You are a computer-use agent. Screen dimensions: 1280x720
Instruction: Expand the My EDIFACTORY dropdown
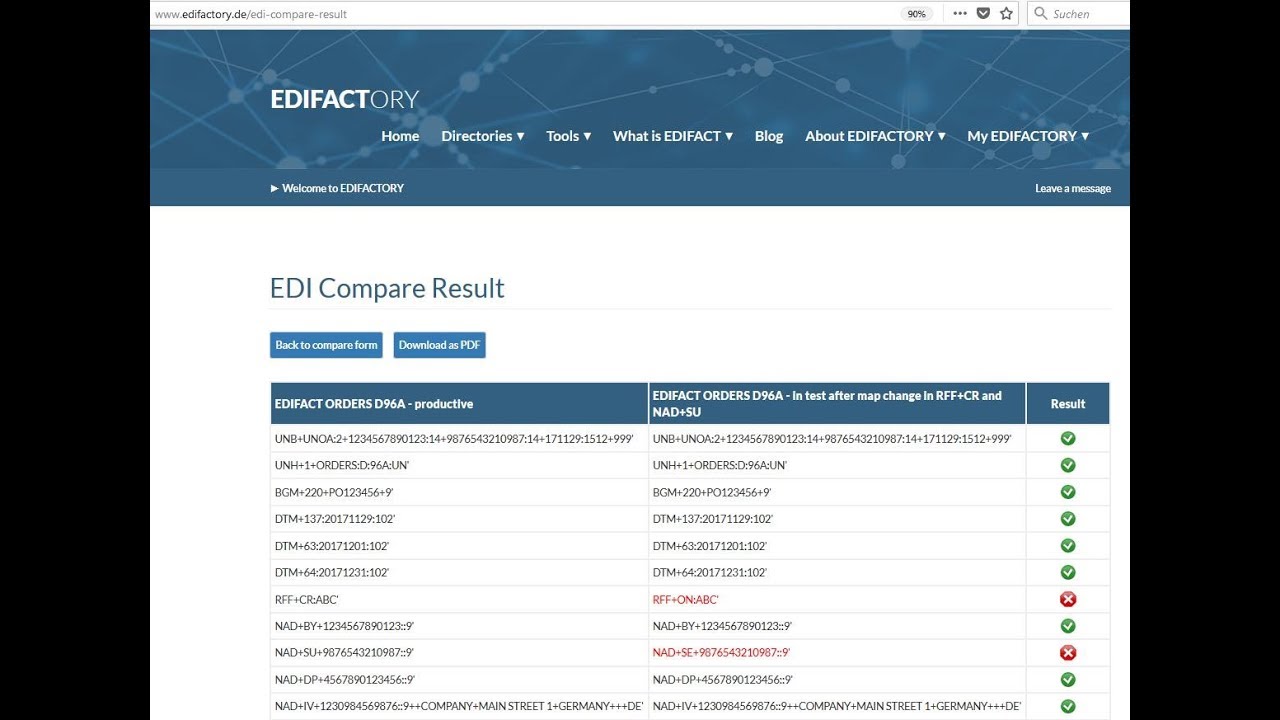[1028, 136]
